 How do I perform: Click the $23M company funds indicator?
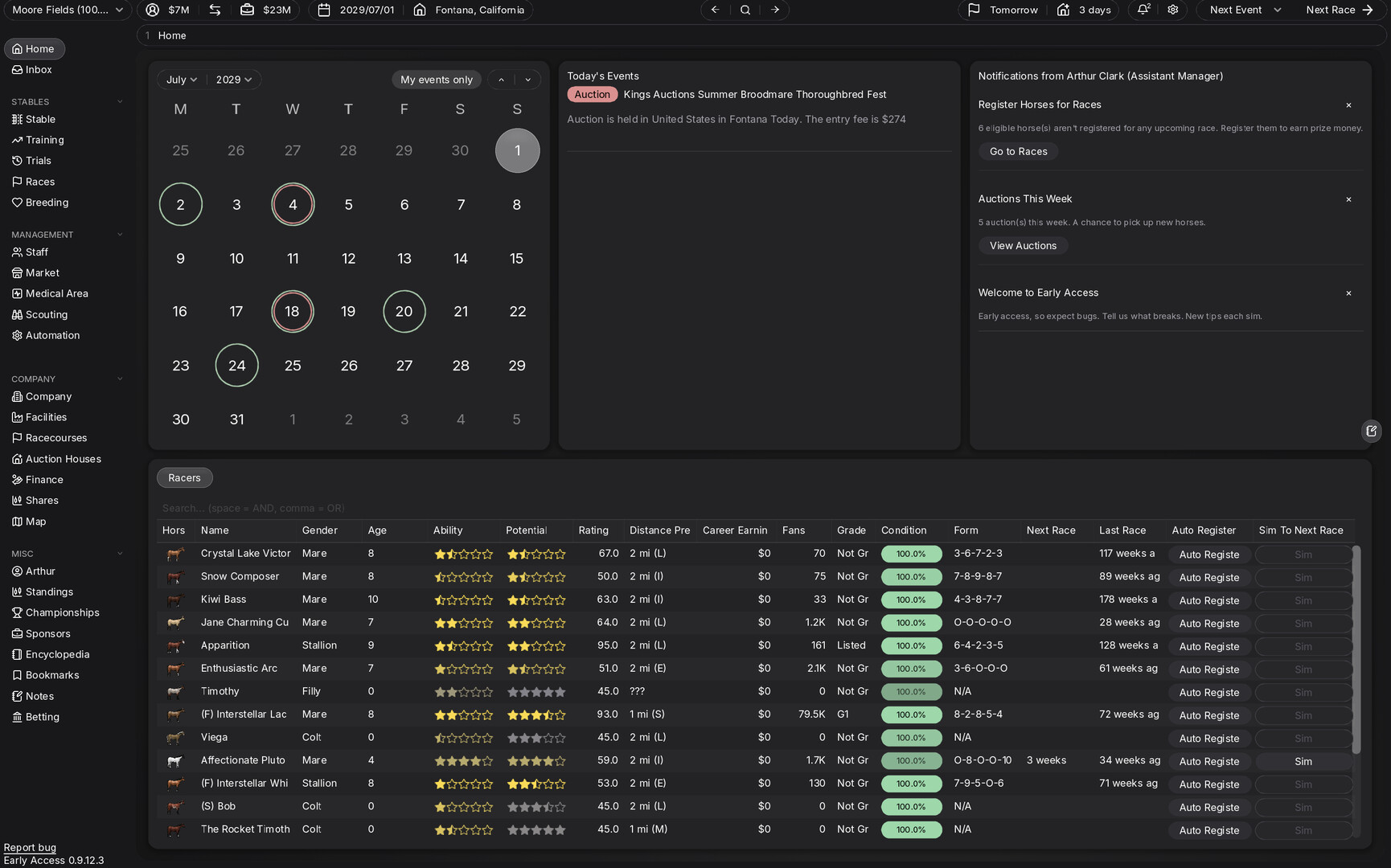tap(266, 10)
